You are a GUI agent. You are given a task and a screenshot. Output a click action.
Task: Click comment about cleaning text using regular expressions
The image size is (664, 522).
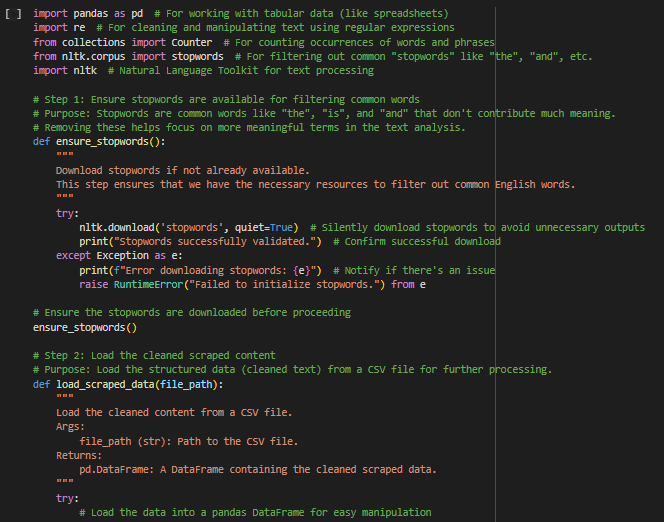tap(275, 28)
